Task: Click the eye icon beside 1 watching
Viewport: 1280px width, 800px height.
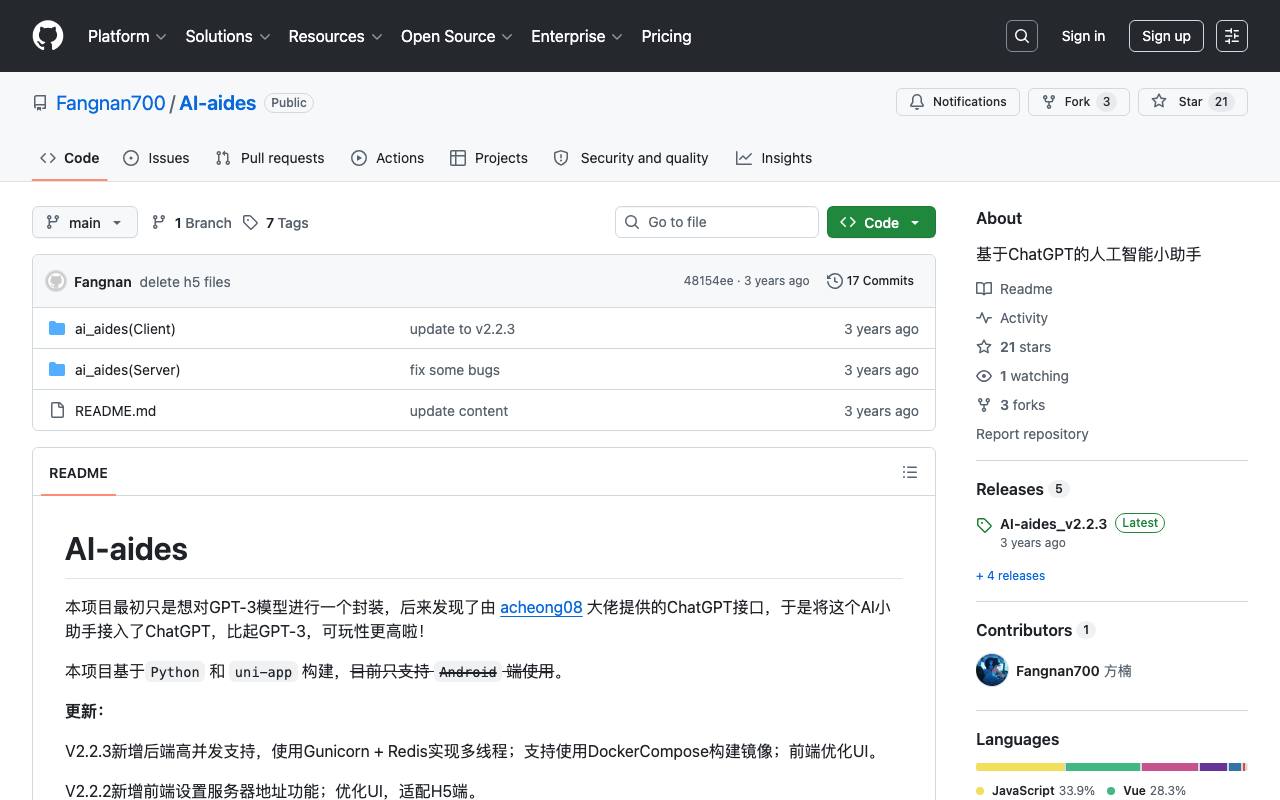Action: pyautogui.click(x=984, y=376)
